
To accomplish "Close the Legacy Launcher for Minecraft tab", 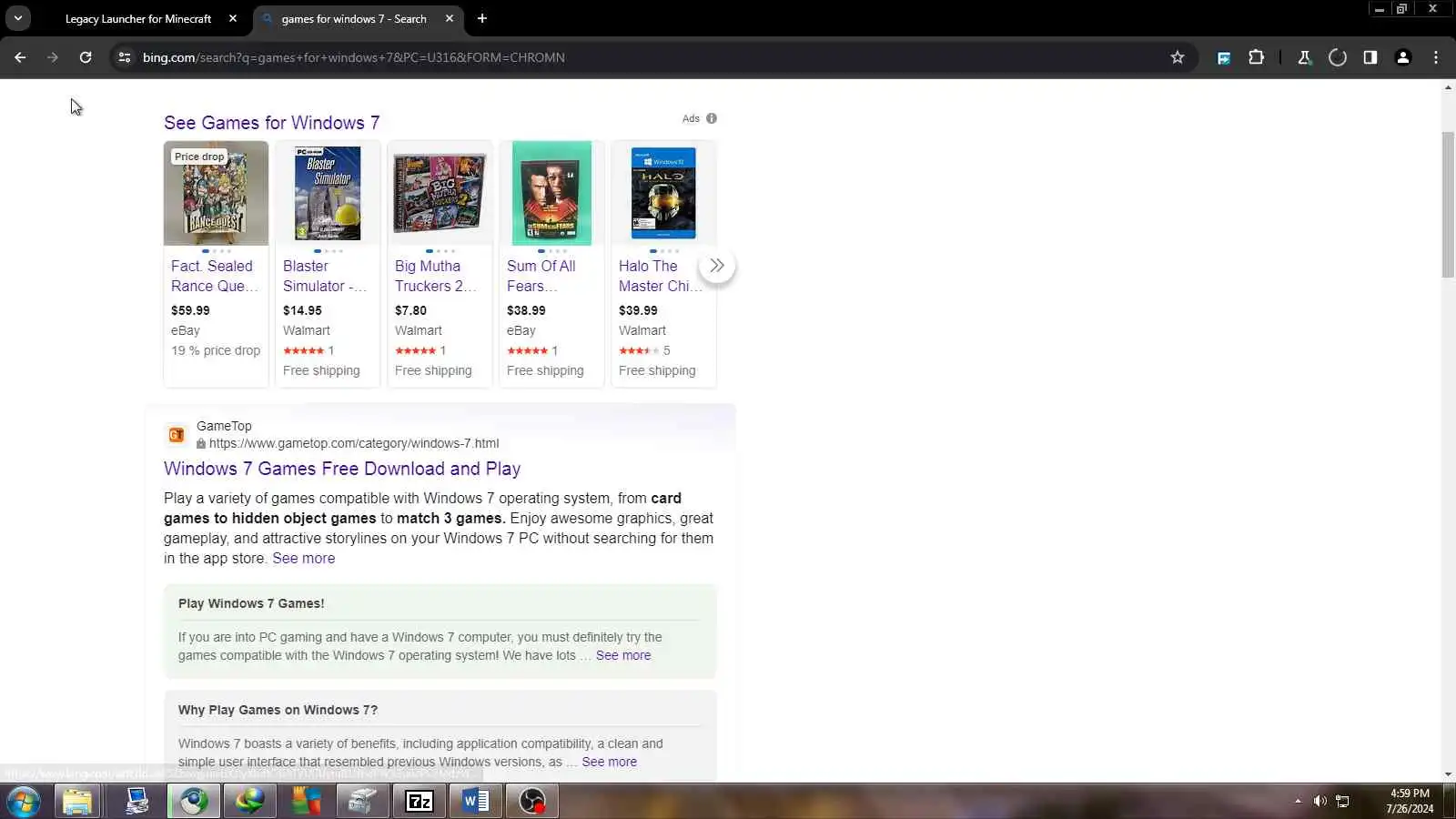I will tap(233, 18).
